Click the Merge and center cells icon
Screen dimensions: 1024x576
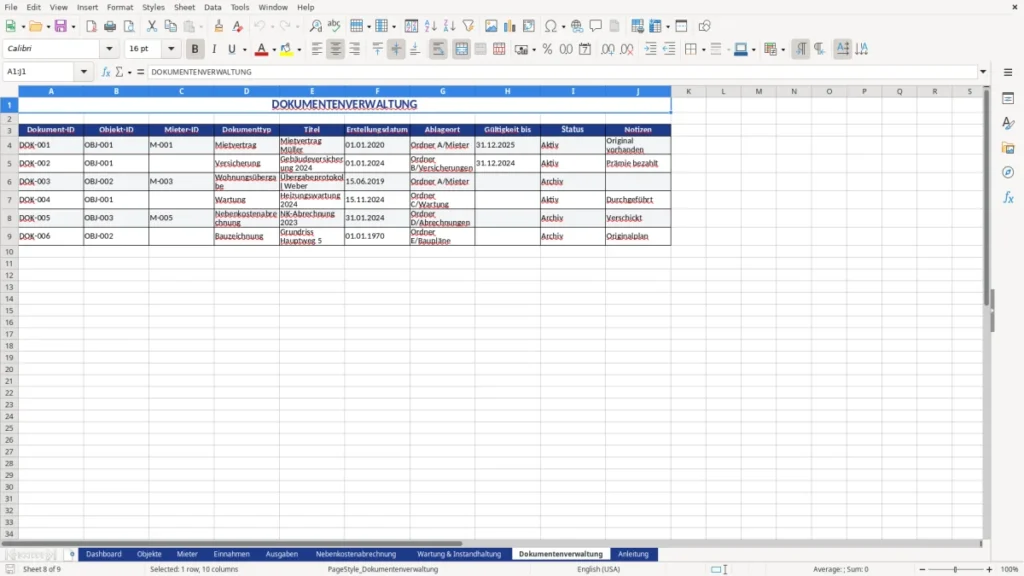click(x=461, y=49)
